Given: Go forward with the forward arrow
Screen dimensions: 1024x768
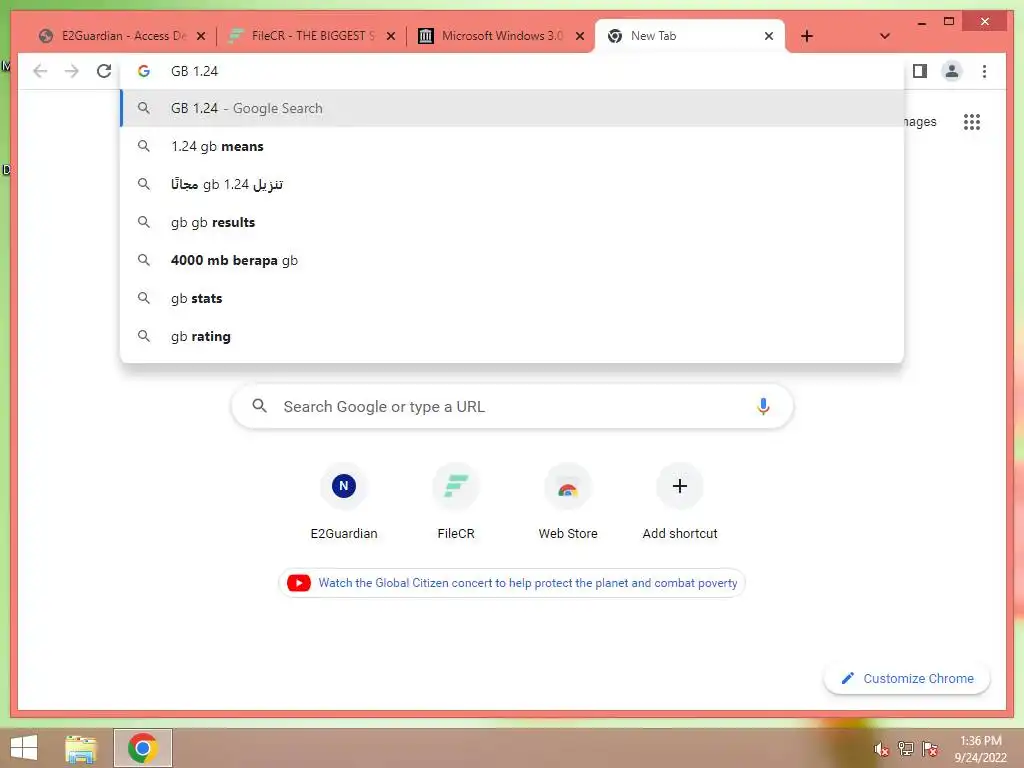Looking at the screenshot, I should tap(72, 71).
